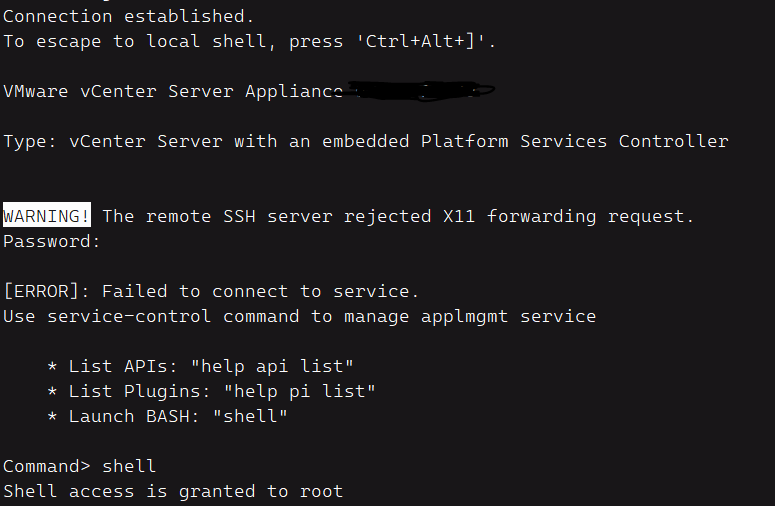Click the "help pi list" command text
The height and width of the screenshot is (506, 775).
click(300, 391)
